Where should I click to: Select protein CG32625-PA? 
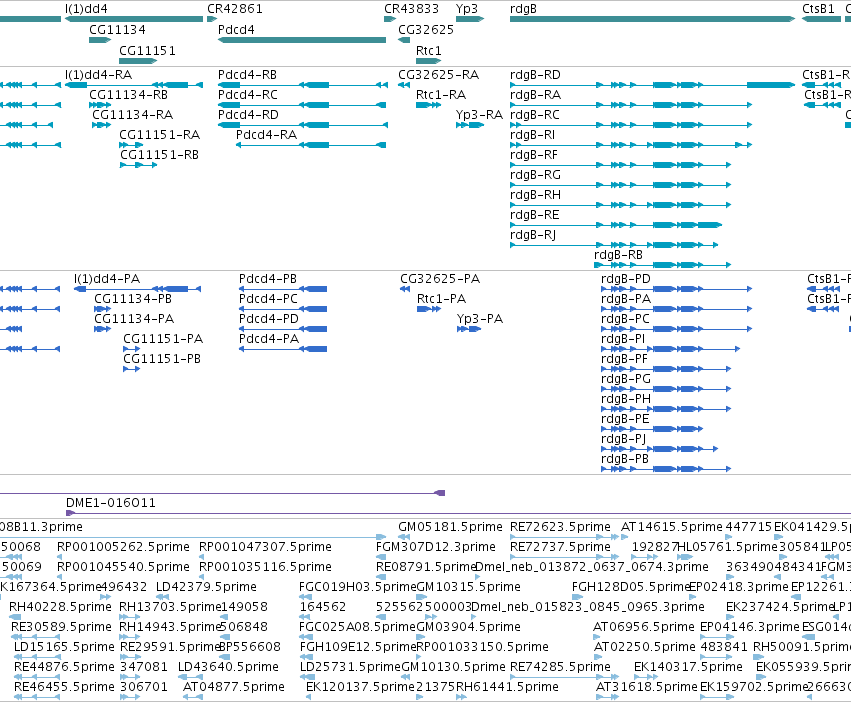[x=440, y=279]
